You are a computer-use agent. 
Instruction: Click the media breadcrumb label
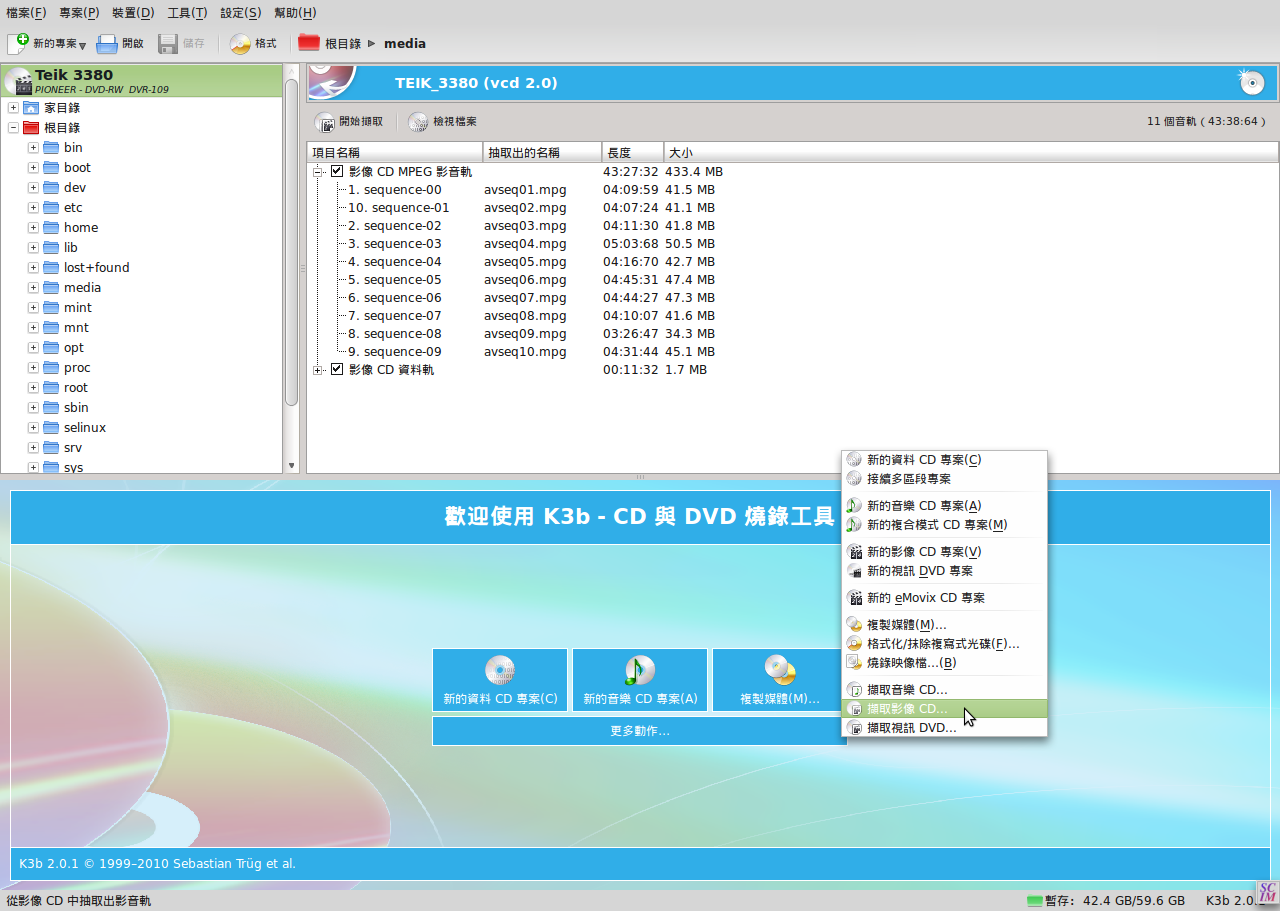(404, 44)
